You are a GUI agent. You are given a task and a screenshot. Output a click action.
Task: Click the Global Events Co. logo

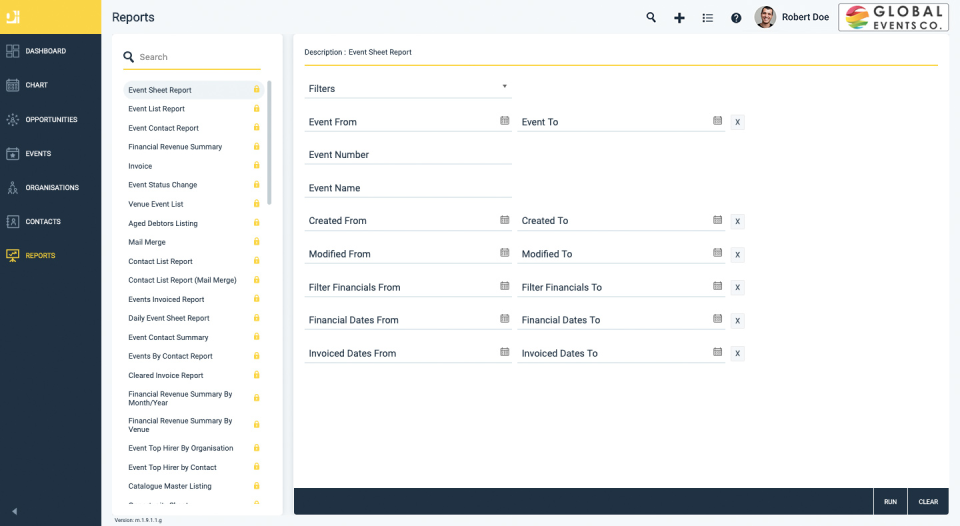point(893,17)
